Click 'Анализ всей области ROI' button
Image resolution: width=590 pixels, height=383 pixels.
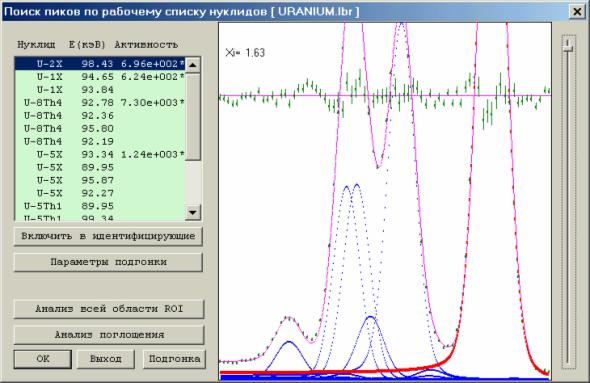[109, 309]
